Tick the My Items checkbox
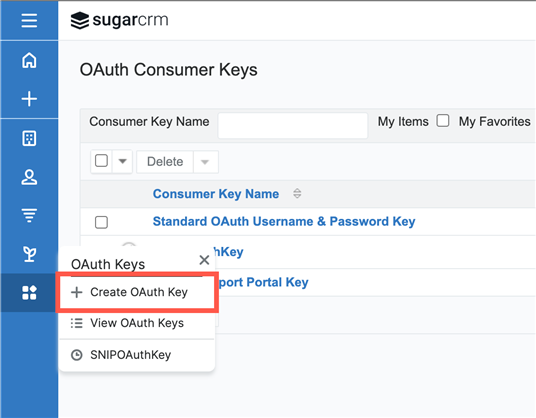This screenshot has width=536, height=418. pyautogui.click(x=443, y=121)
